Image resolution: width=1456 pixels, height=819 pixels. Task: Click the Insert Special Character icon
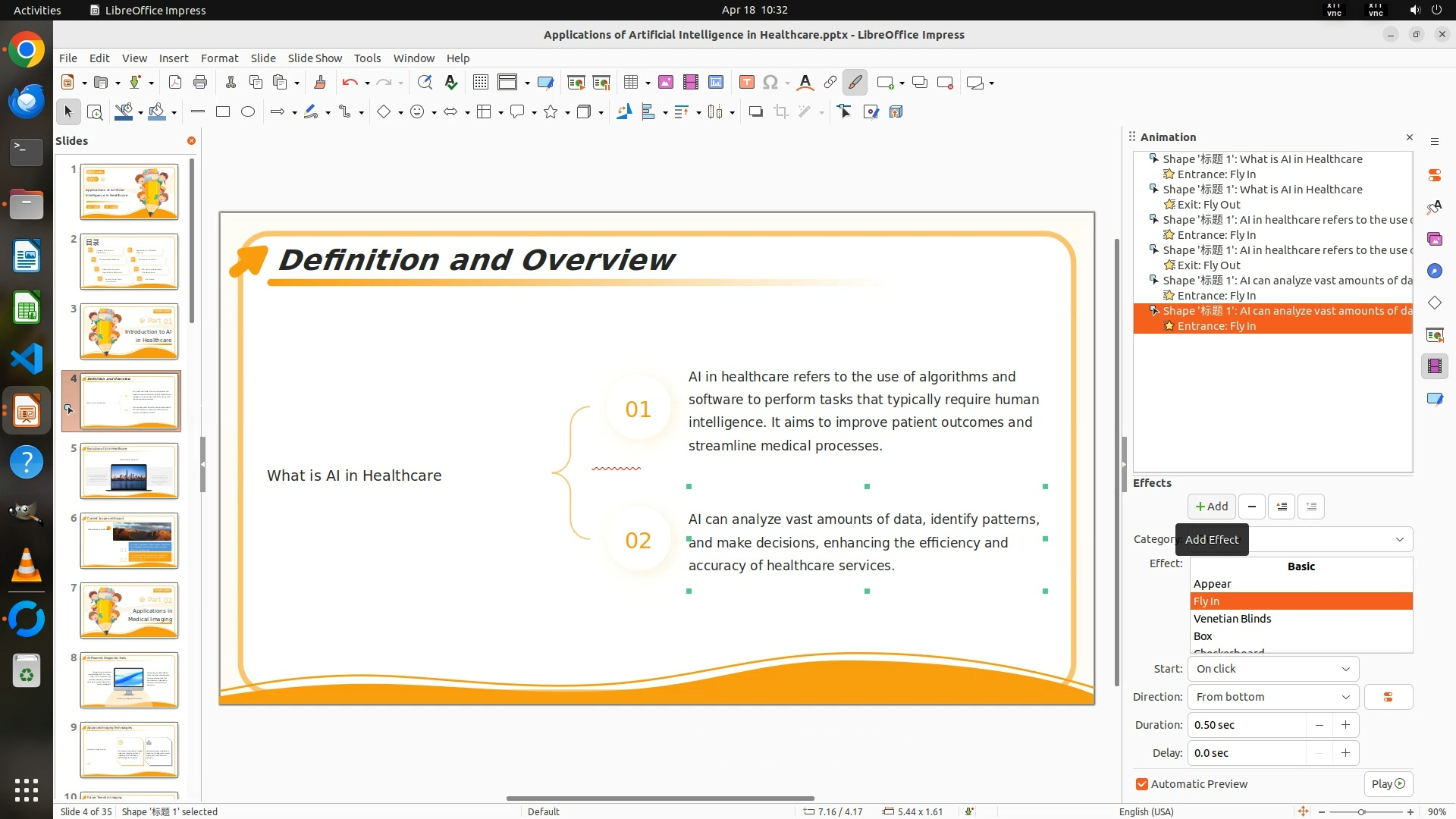pyautogui.click(x=770, y=83)
